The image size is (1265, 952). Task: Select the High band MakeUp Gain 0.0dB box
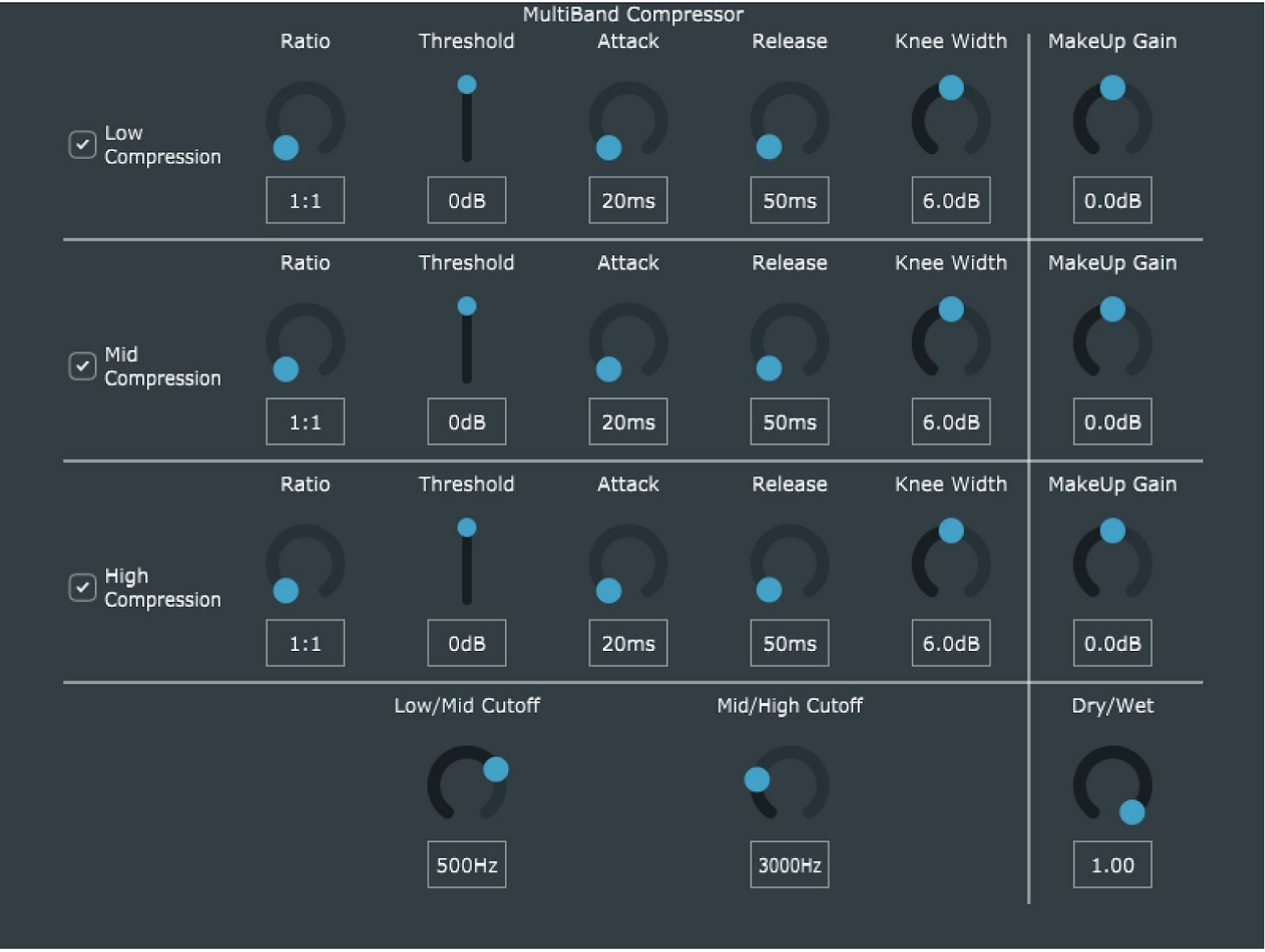click(1112, 643)
